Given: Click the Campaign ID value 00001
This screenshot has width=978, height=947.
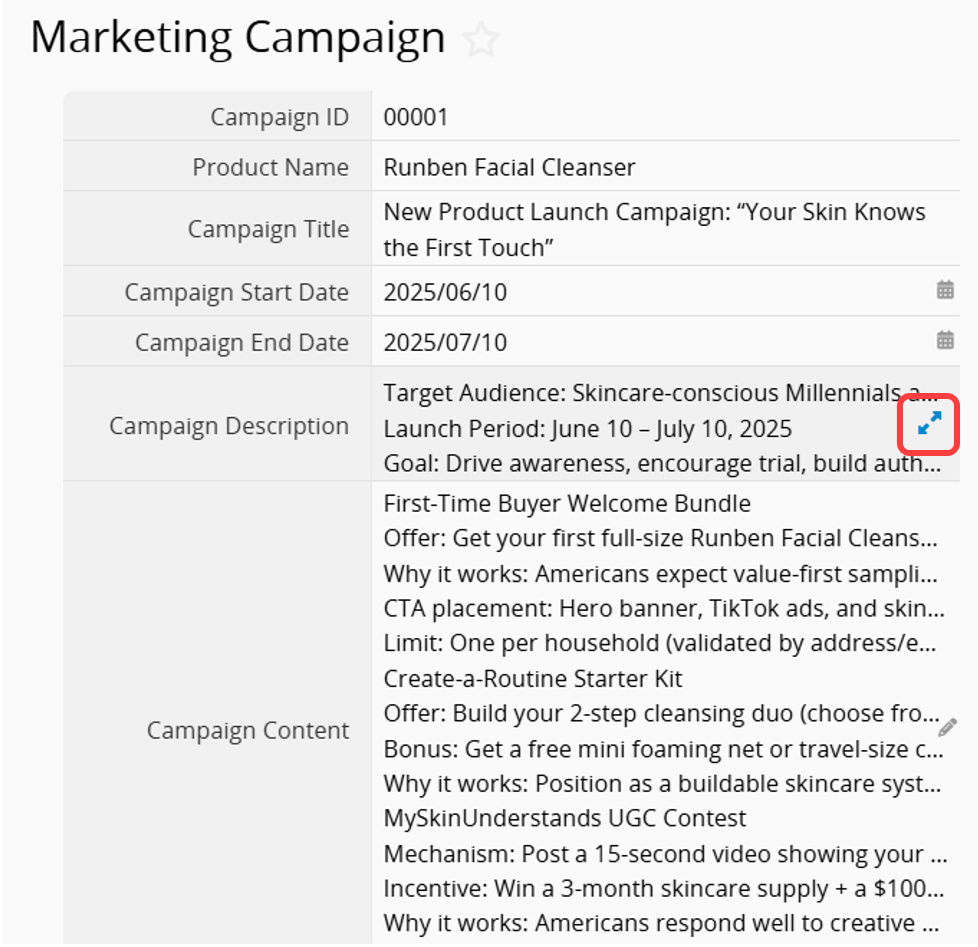Looking at the screenshot, I should (x=416, y=117).
